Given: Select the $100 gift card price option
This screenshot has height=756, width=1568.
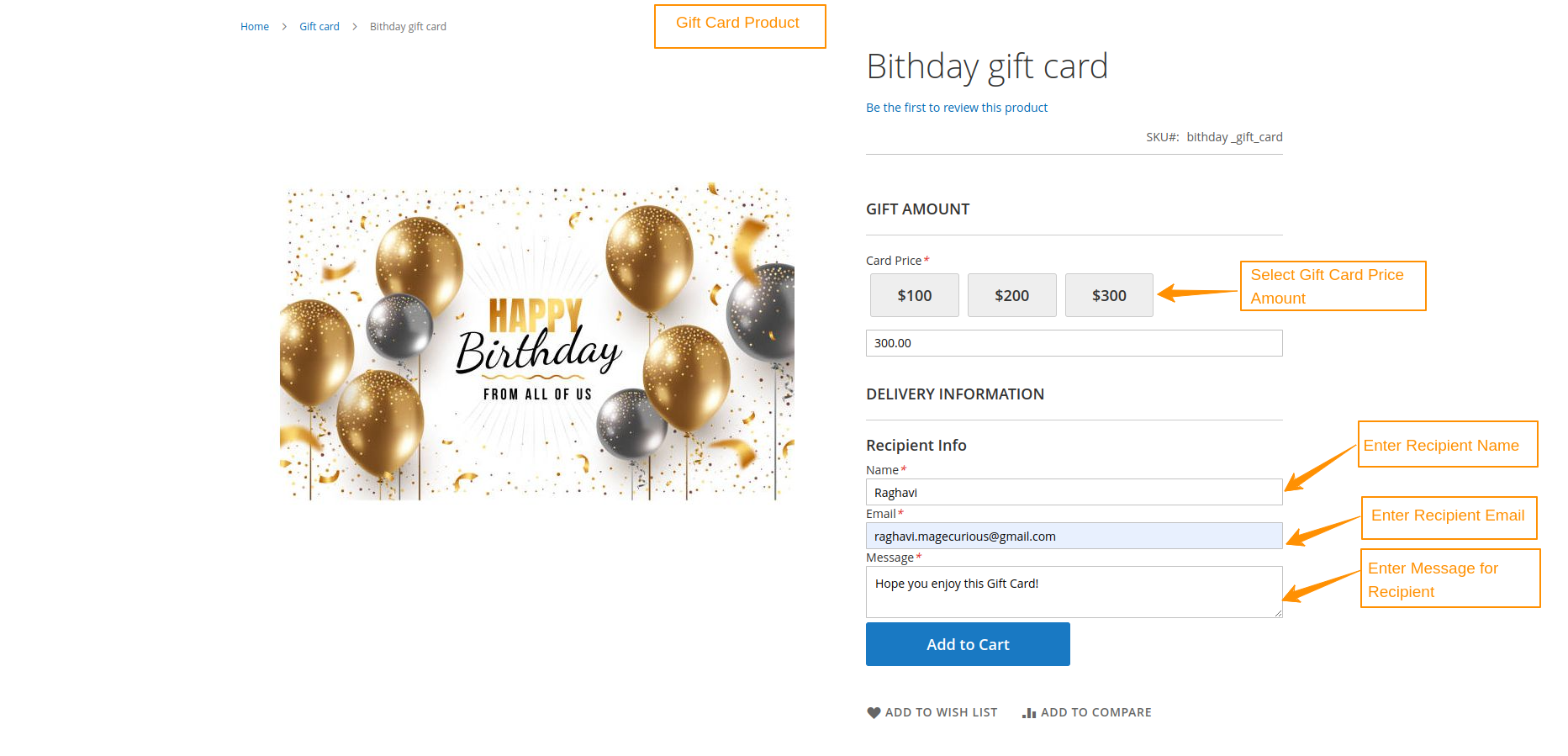Looking at the screenshot, I should [913, 295].
